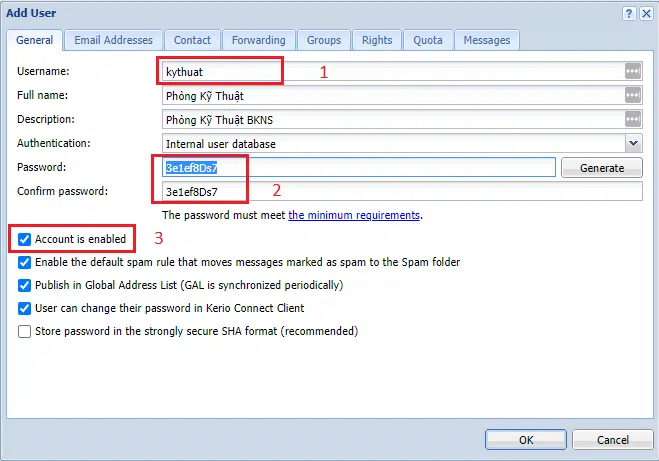Image resolution: width=659 pixels, height=461 pixels.
Task: Toggle Publish in Global Address List
Action: click(25, 285)
